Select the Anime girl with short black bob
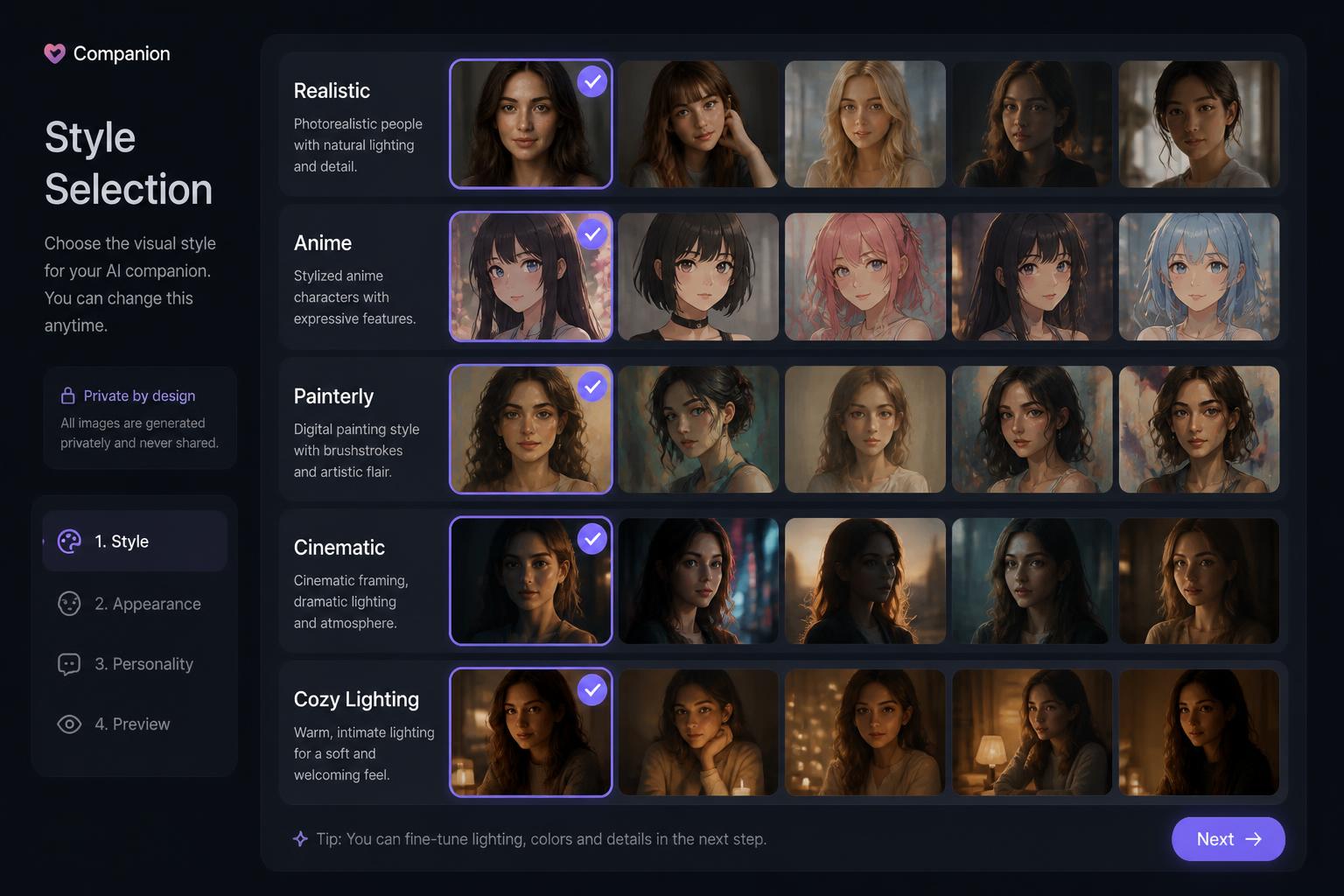This screenshot has width=1344, height=896. [698, 276]
